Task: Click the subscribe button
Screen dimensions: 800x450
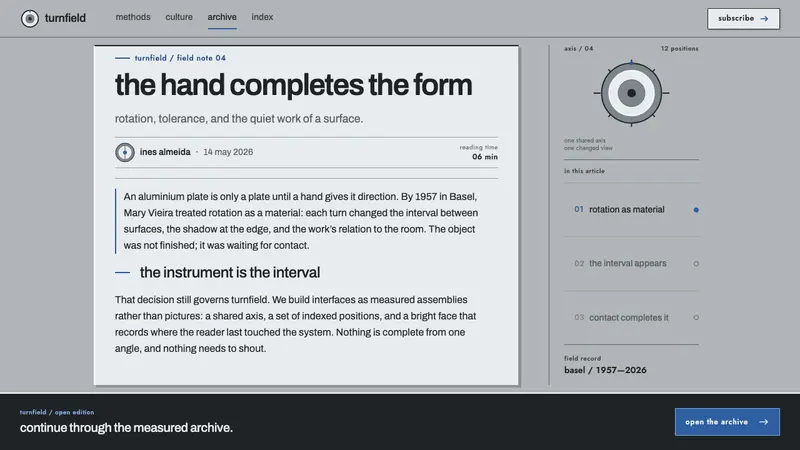Action: tap(743, 18)
